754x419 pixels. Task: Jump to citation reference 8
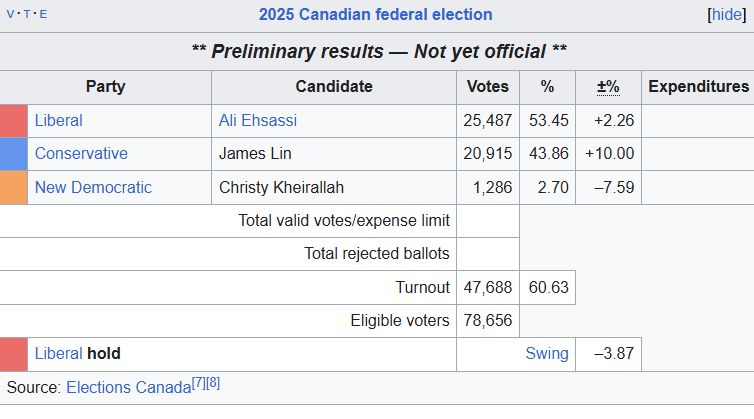pos(213,383)
